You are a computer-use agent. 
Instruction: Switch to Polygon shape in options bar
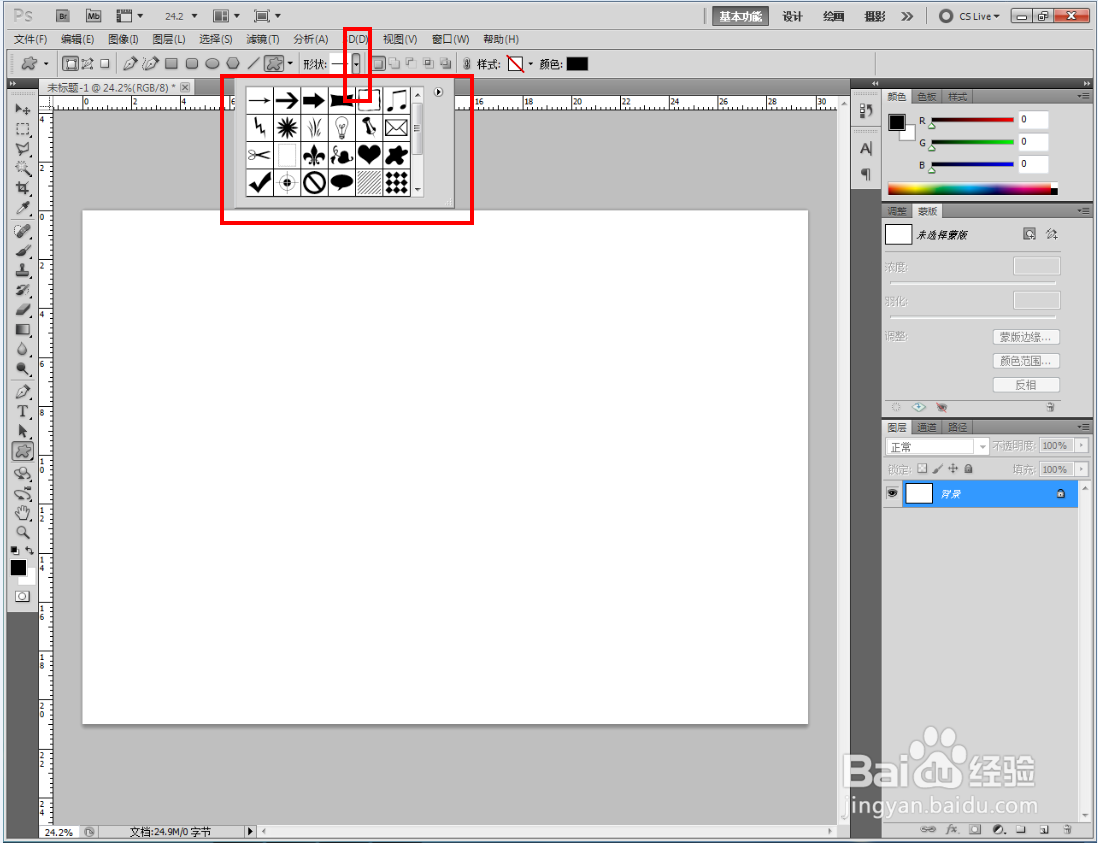(x=232, y=64)
